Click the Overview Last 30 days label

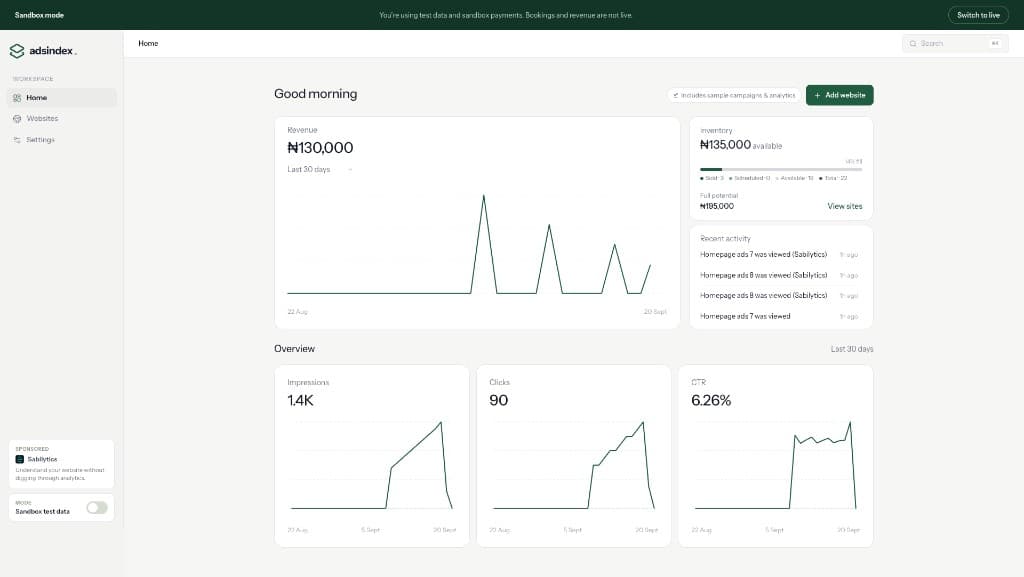852,349
